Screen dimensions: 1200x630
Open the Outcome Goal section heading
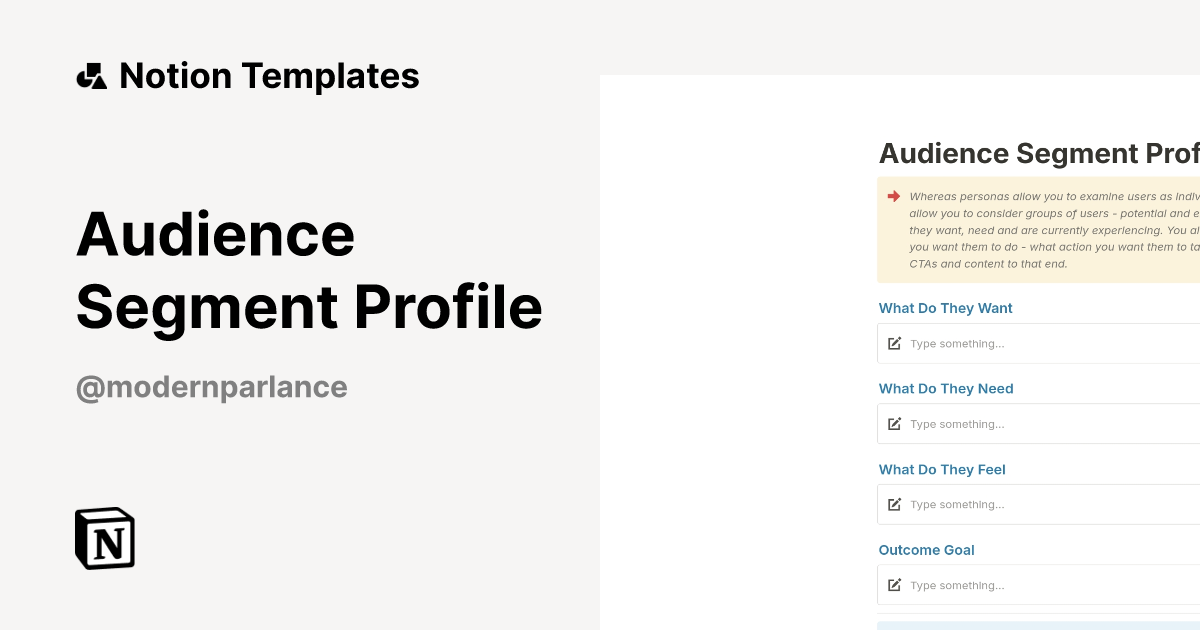click(x=926, y=550)
